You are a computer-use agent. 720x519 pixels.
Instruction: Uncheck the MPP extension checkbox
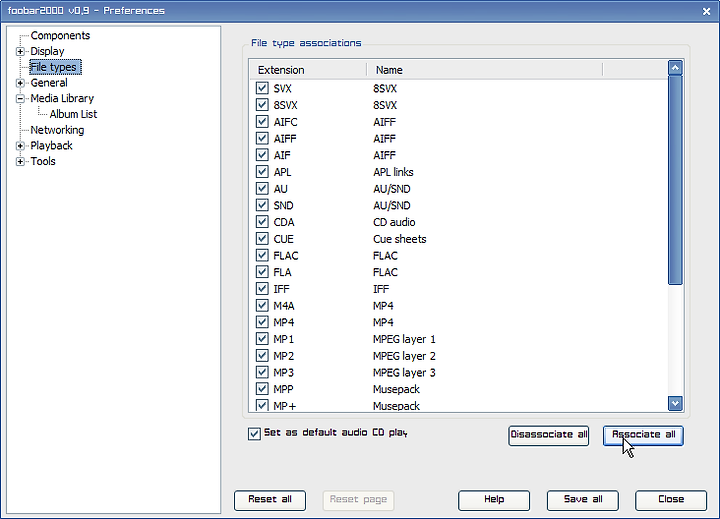[262, 389]
